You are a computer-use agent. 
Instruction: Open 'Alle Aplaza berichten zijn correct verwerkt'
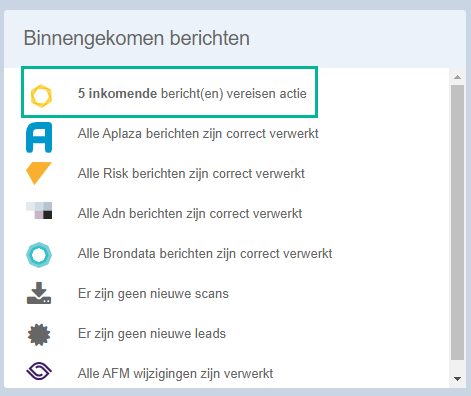pyautogui.click(x=198, y=133)
